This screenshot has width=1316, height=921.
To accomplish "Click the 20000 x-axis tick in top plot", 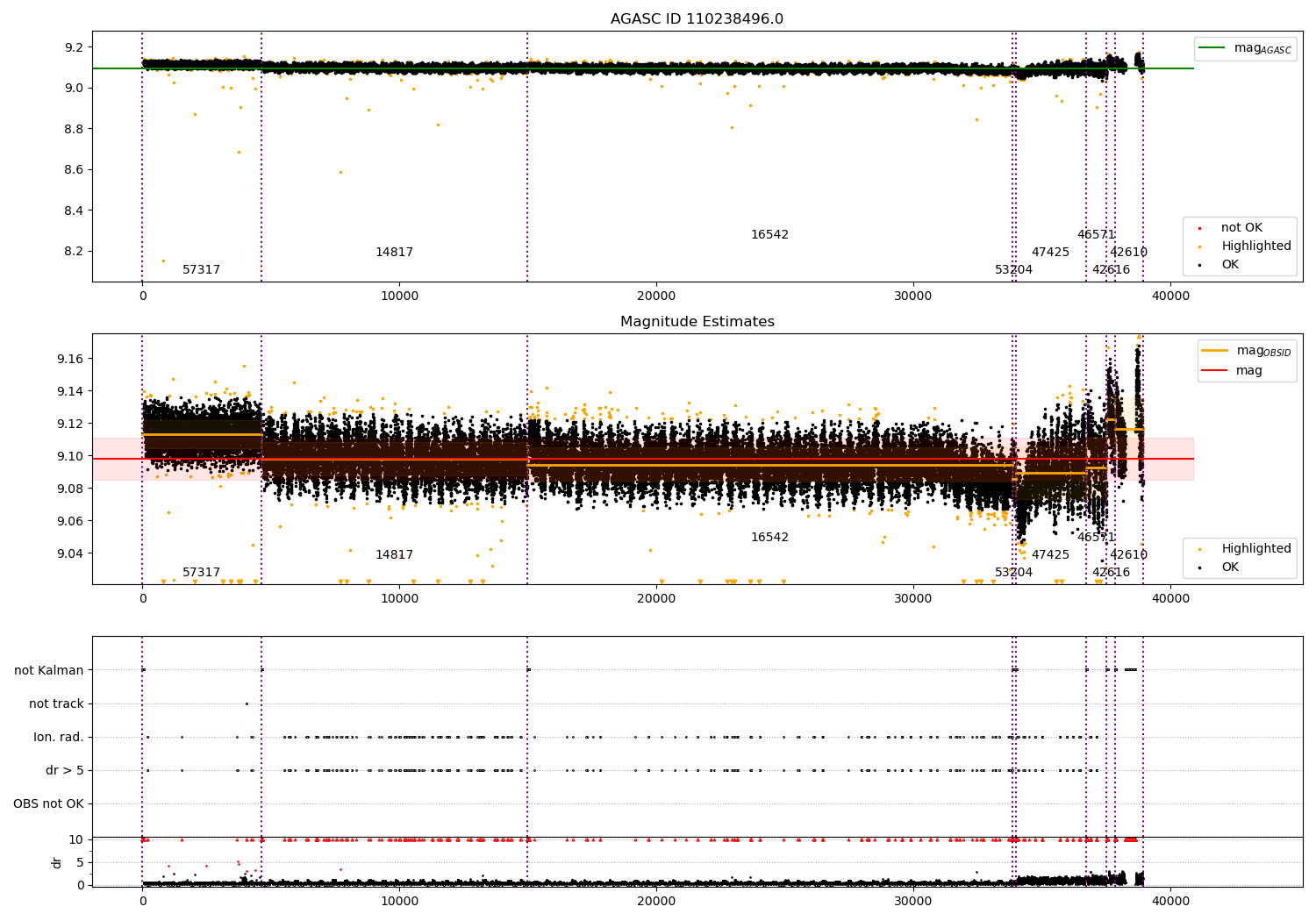I will click(656, 296).
